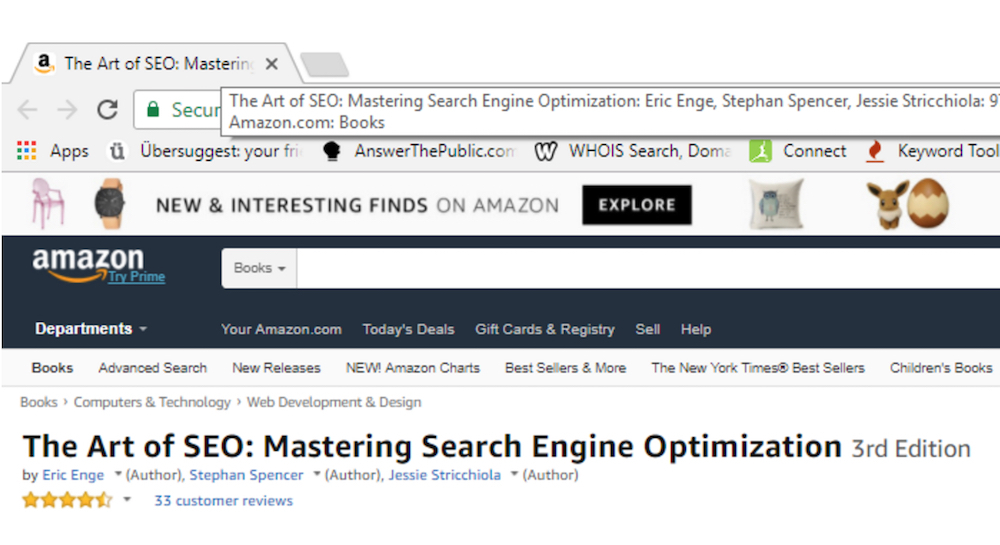Open Today's Deals in navigation

(408, 330)
